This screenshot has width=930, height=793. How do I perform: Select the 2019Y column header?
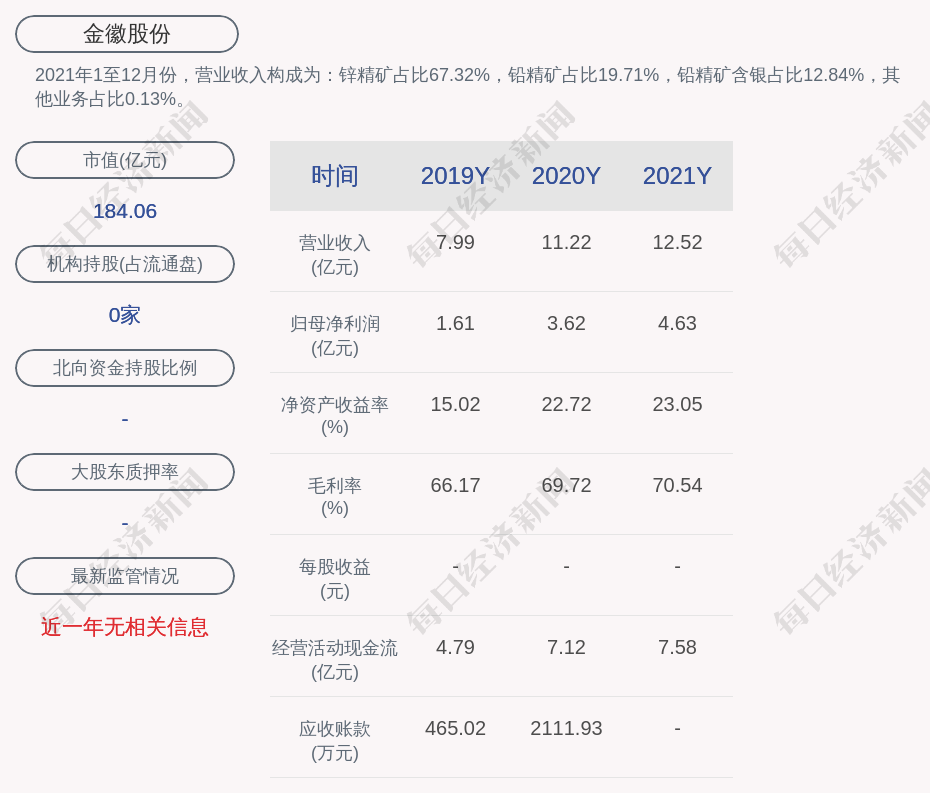coord(455,176)
